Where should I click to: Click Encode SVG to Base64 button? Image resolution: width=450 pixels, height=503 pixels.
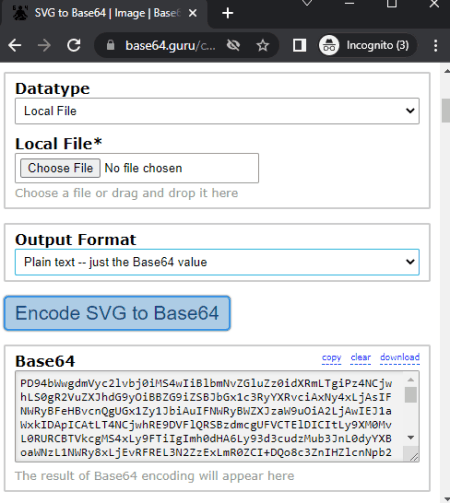(x=117, y=313)
